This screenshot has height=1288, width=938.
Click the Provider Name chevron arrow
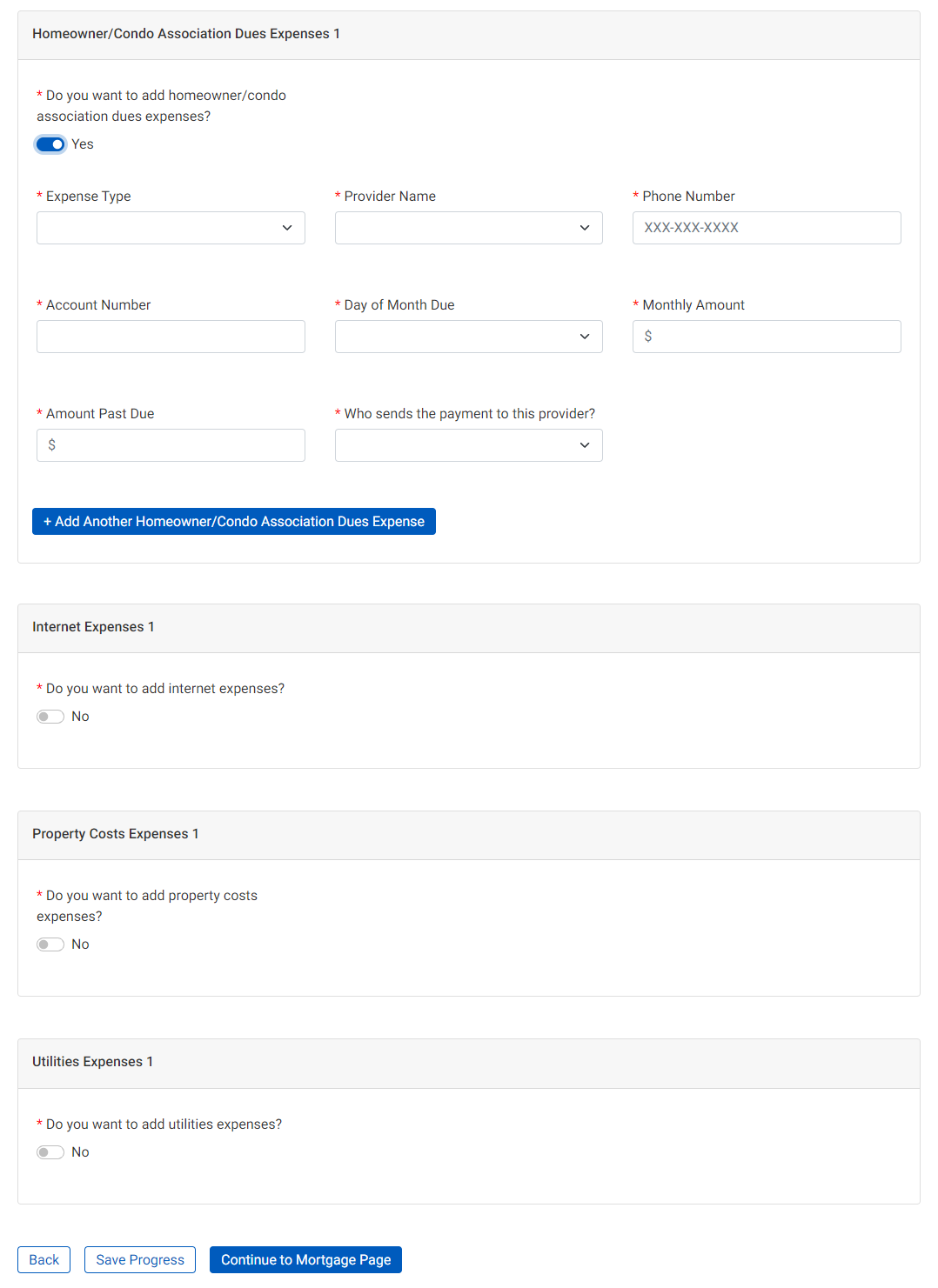coord(585,228)
